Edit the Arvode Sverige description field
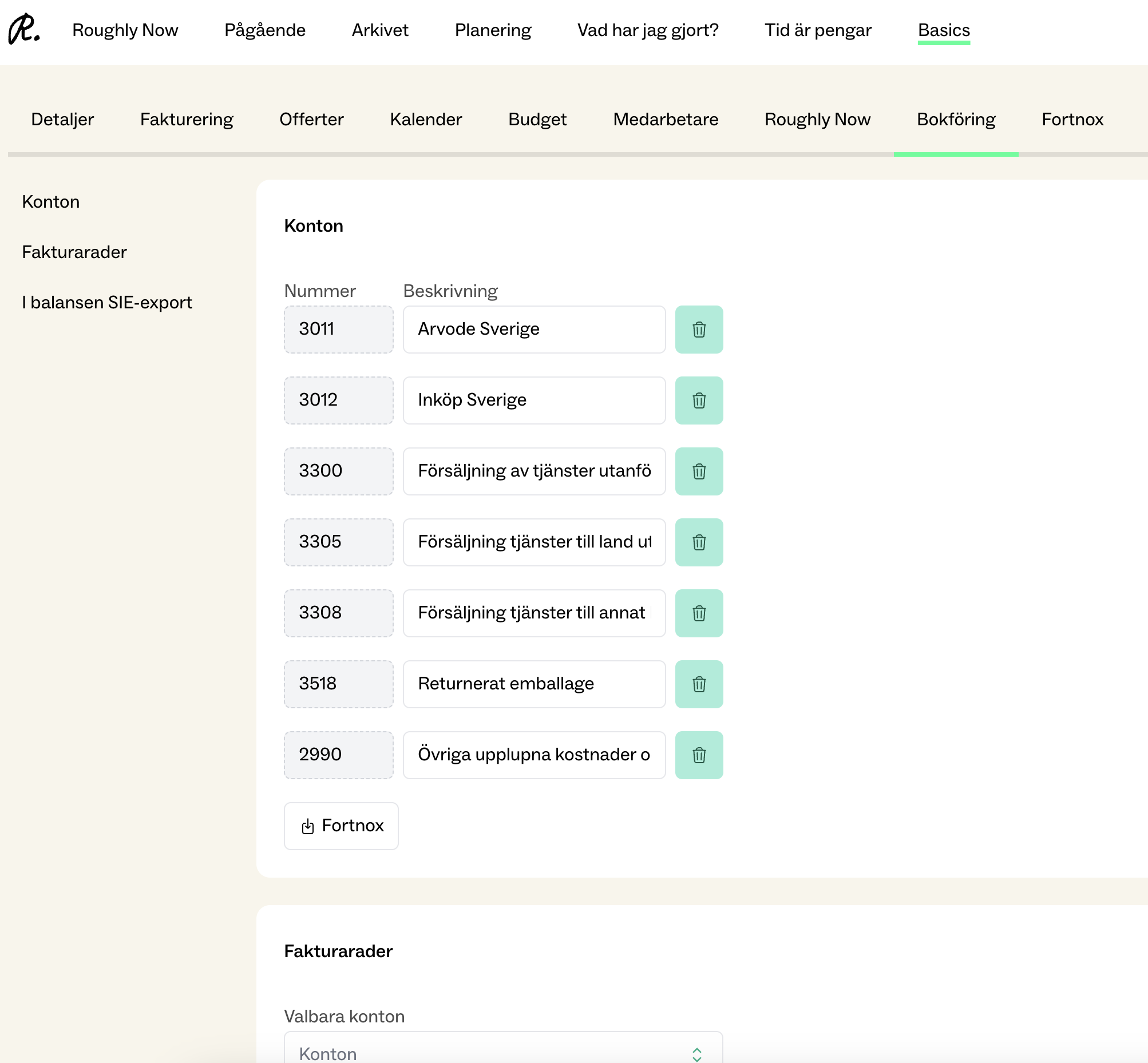The height and width of the screenshot is (1063, 1148). point(533,330)
